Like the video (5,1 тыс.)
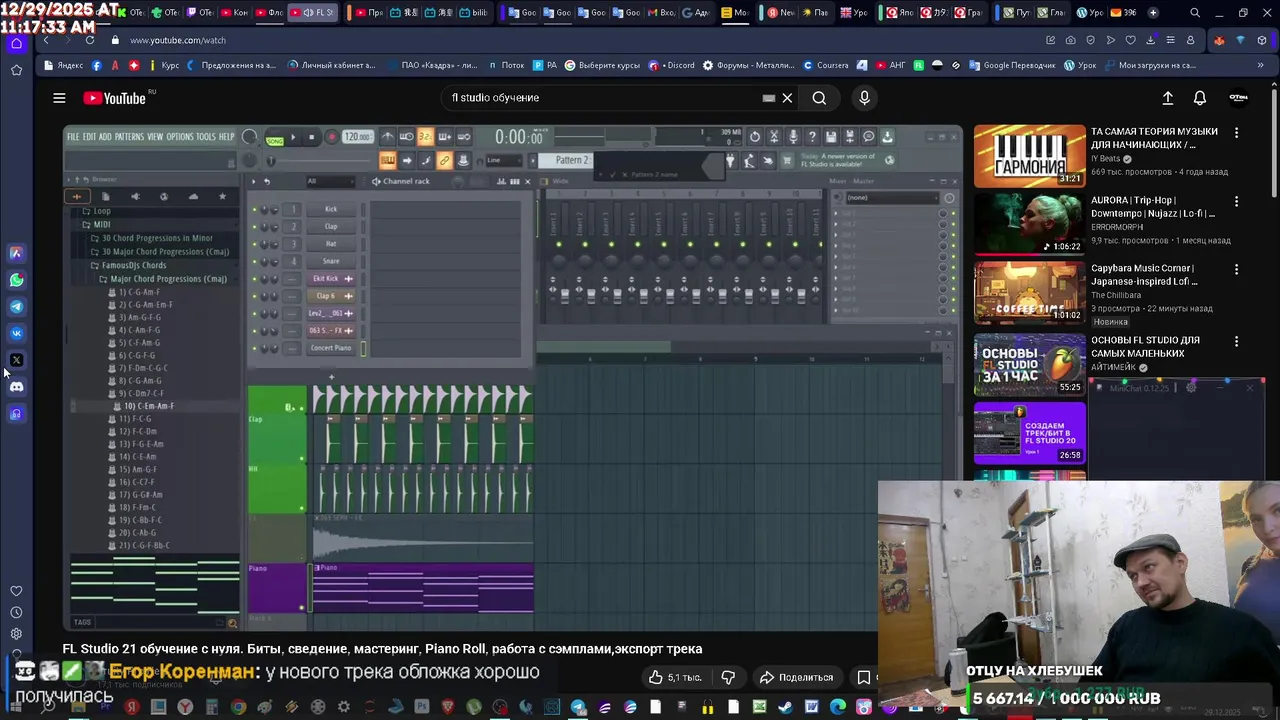Screen dimensions: 1280x720 pos(674,677)
